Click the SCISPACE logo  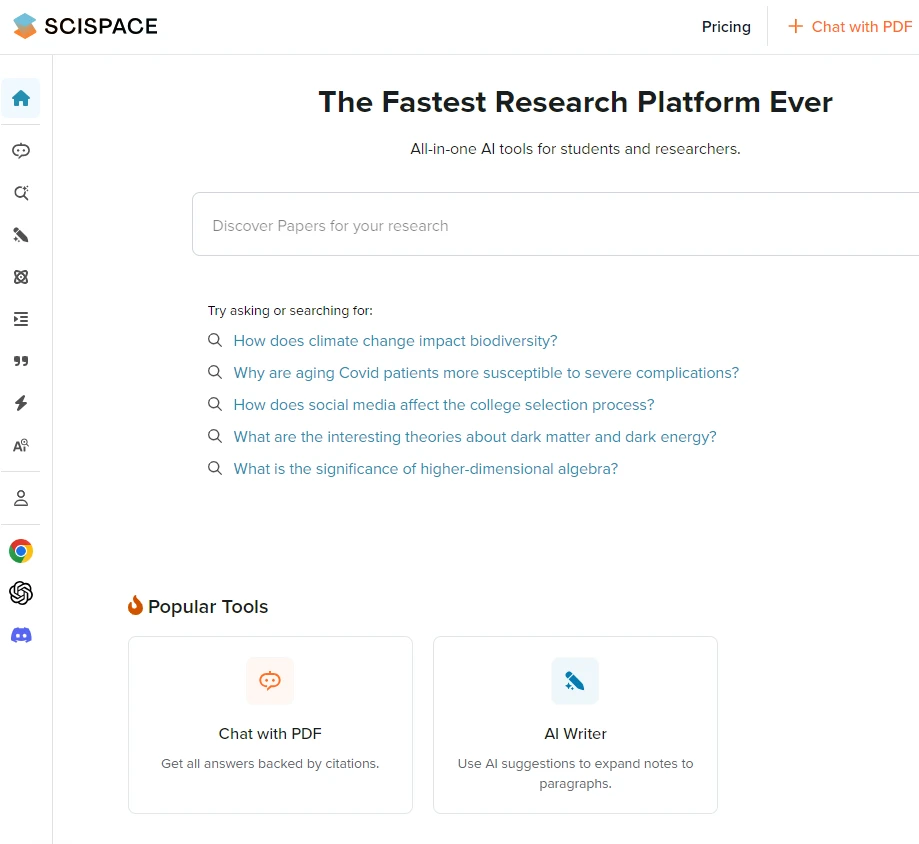[x=86, y=26]
